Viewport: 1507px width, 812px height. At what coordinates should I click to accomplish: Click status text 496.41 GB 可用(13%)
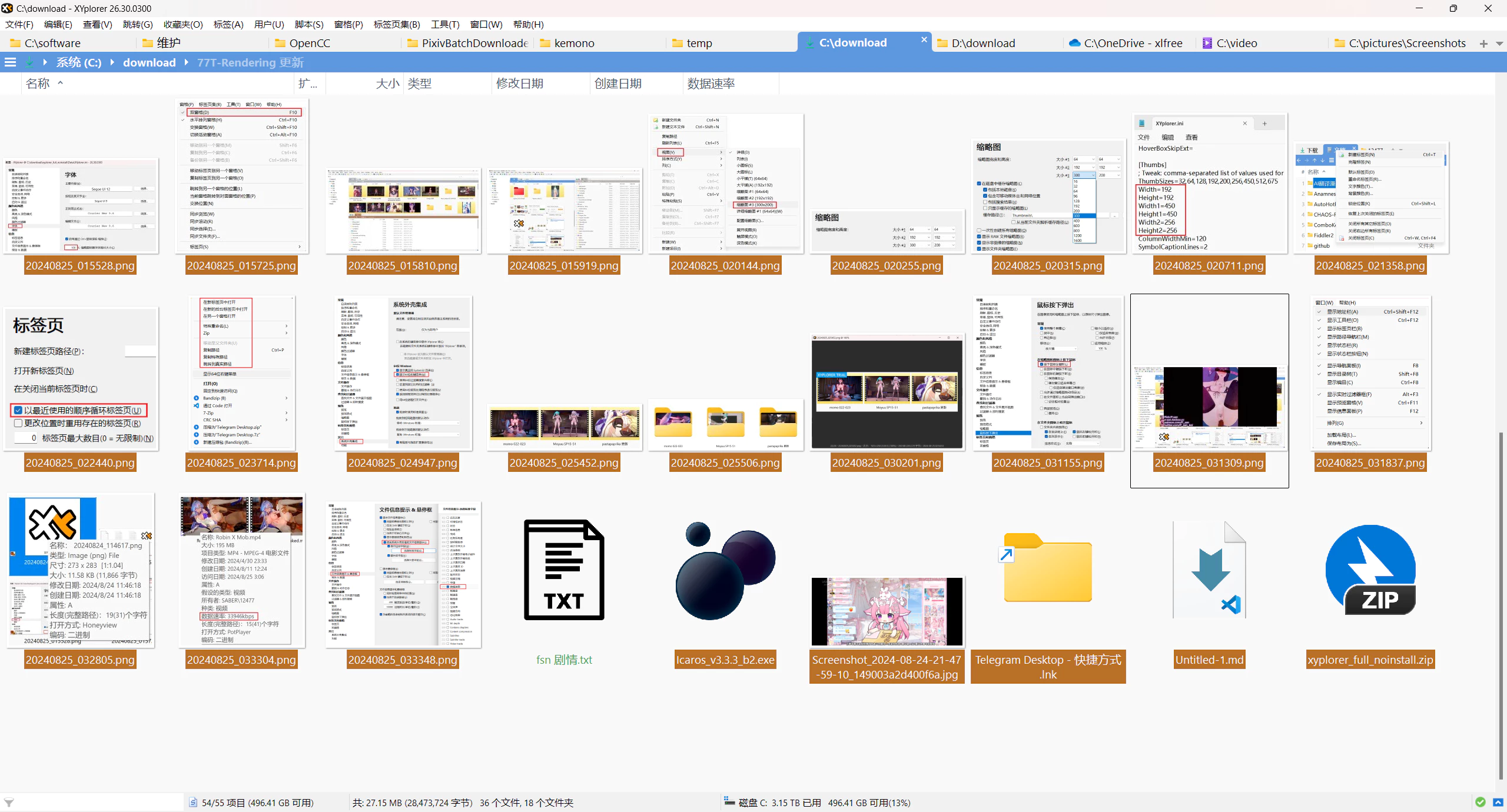[x=869, y=803]
